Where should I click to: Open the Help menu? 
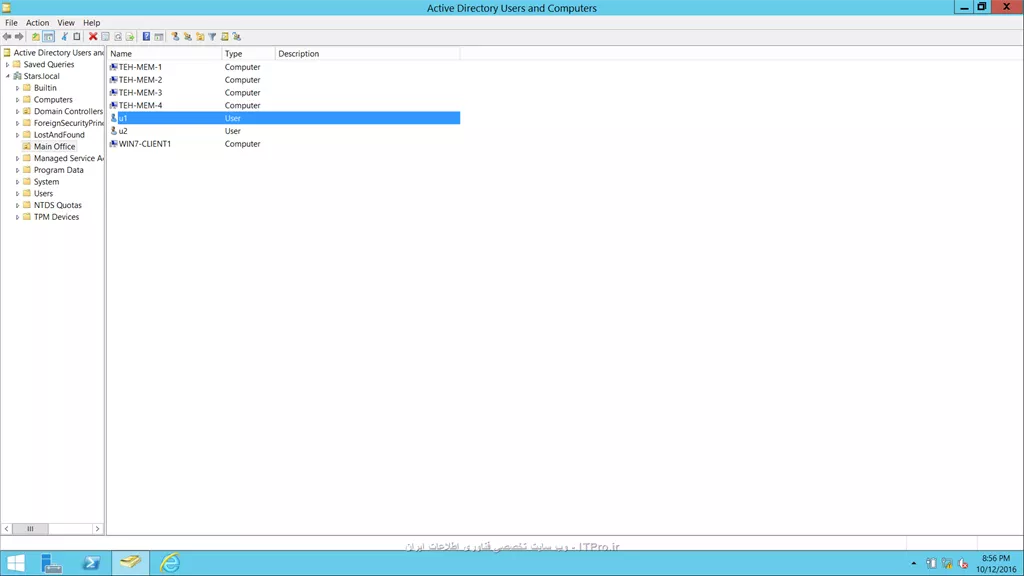click(x=91, y=22)
